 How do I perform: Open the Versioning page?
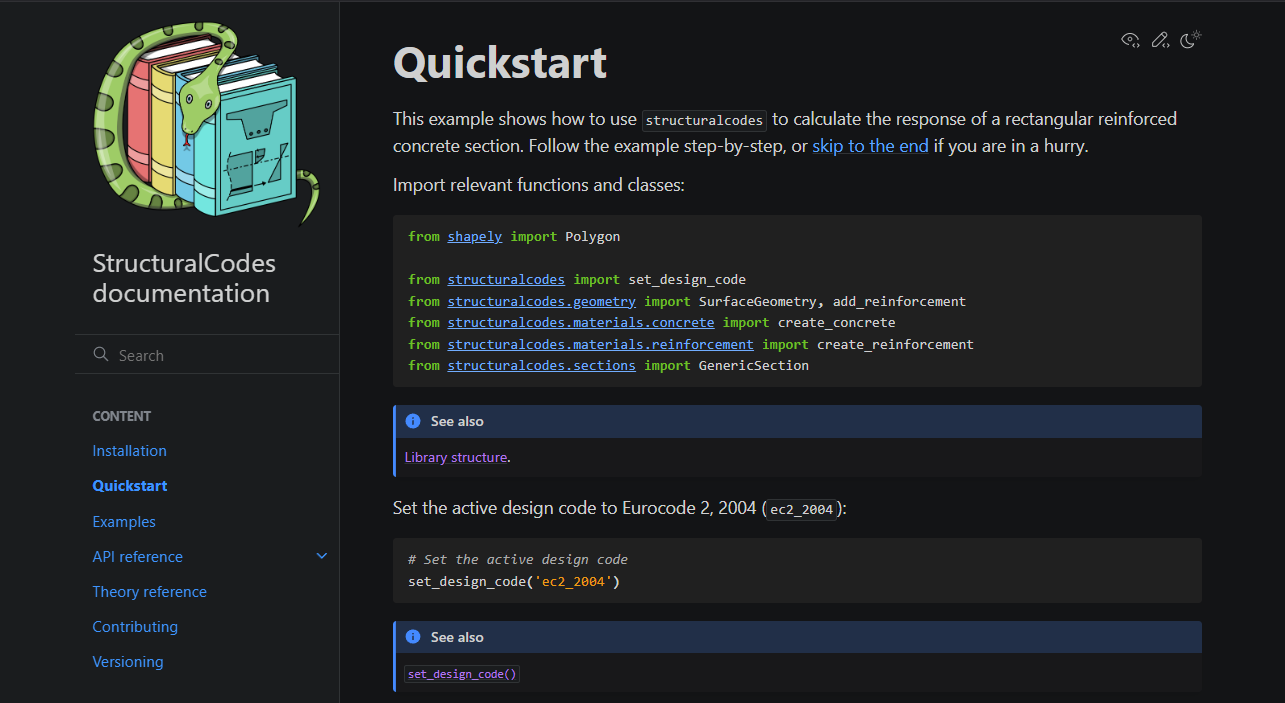pyautogui.click(x=128, y=661)
